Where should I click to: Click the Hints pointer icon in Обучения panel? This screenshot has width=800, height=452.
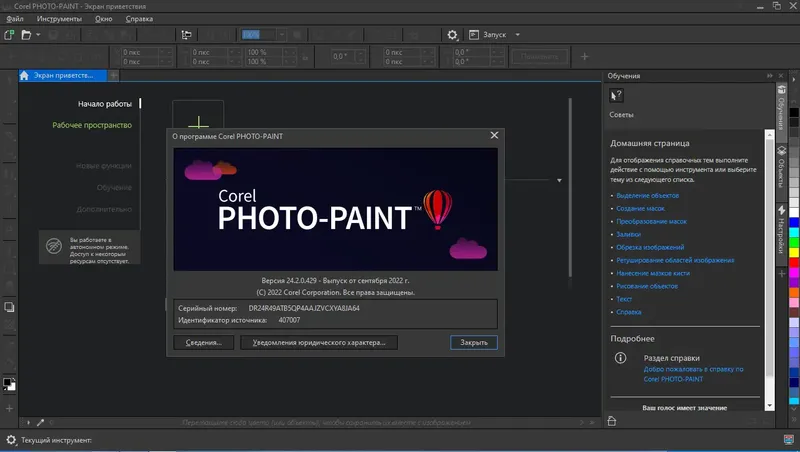617,95
